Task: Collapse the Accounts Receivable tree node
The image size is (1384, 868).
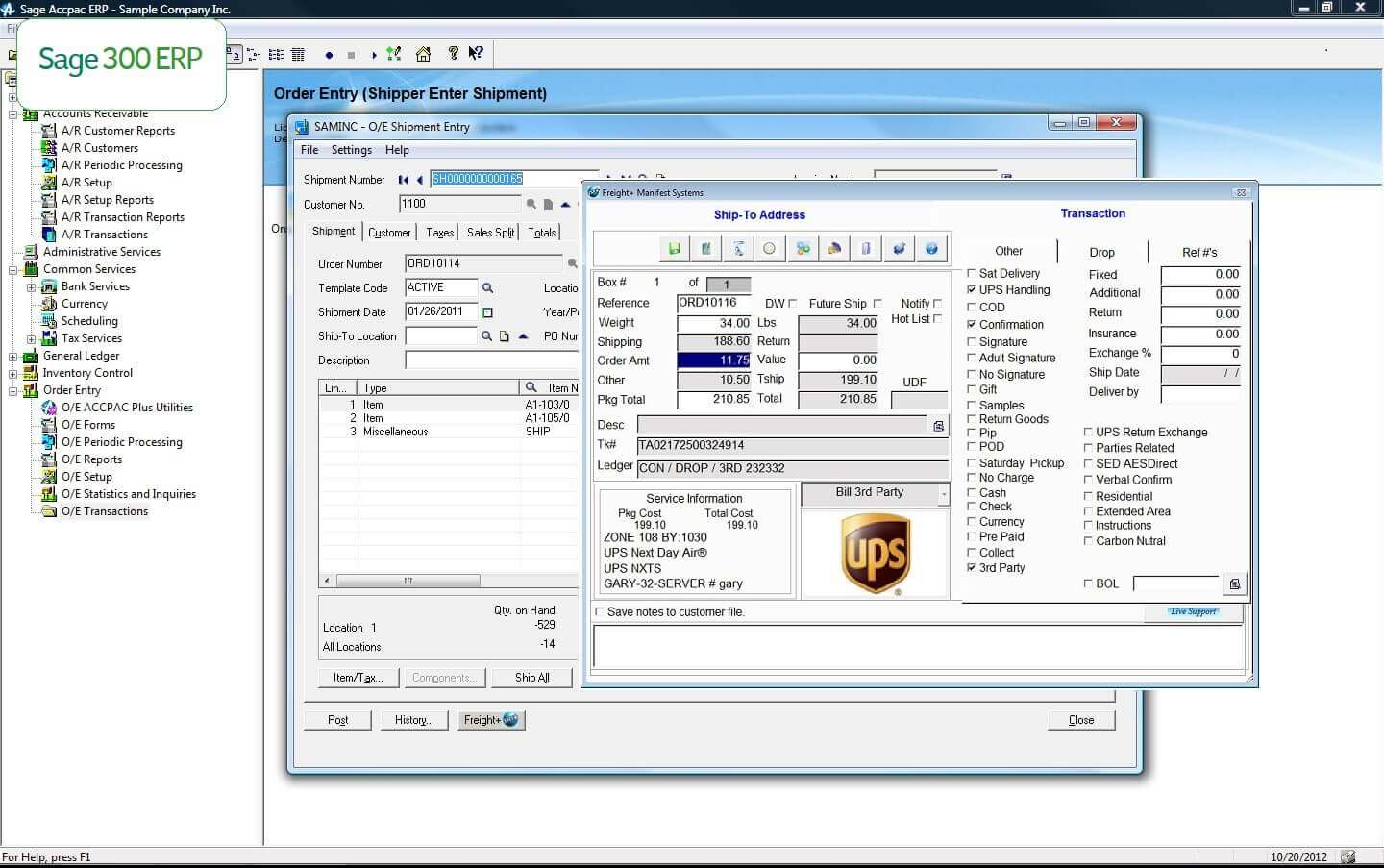Action: (x=13, y=113)
